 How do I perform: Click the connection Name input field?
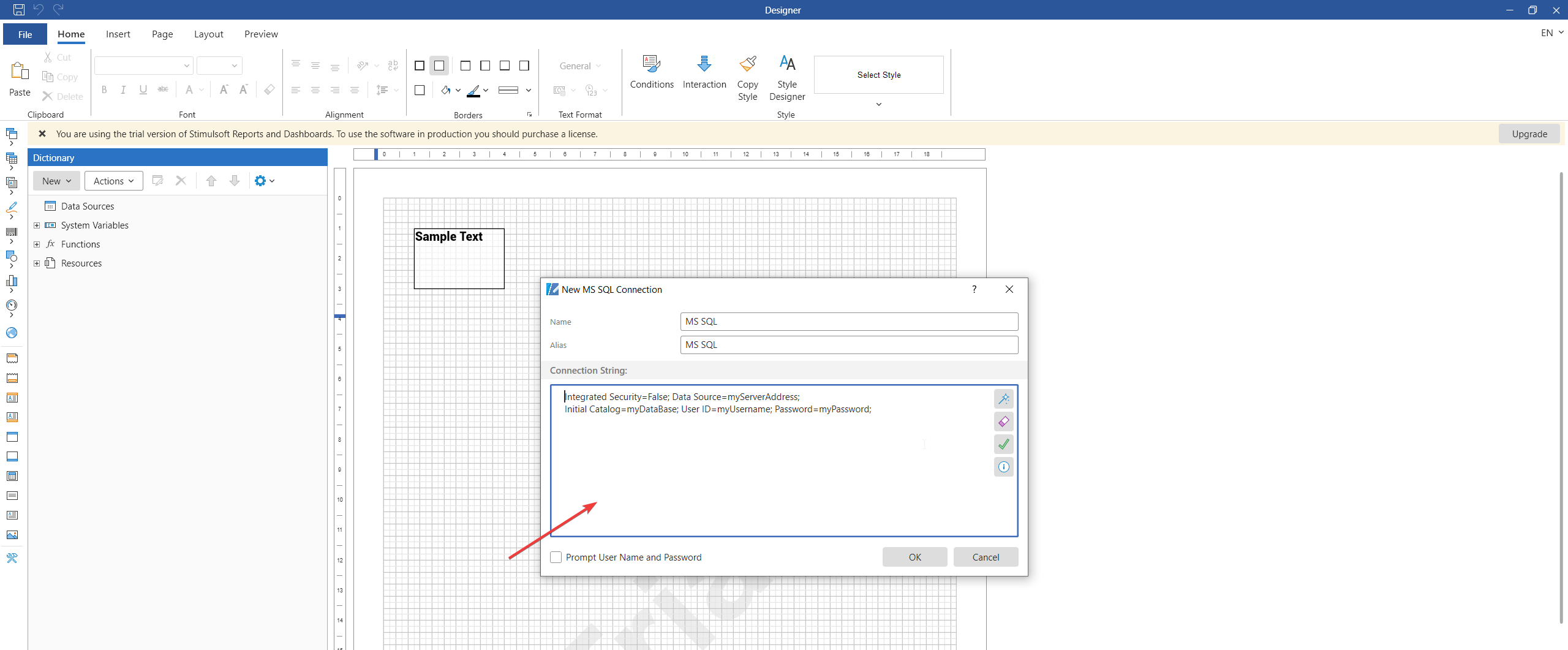point(849,322)
